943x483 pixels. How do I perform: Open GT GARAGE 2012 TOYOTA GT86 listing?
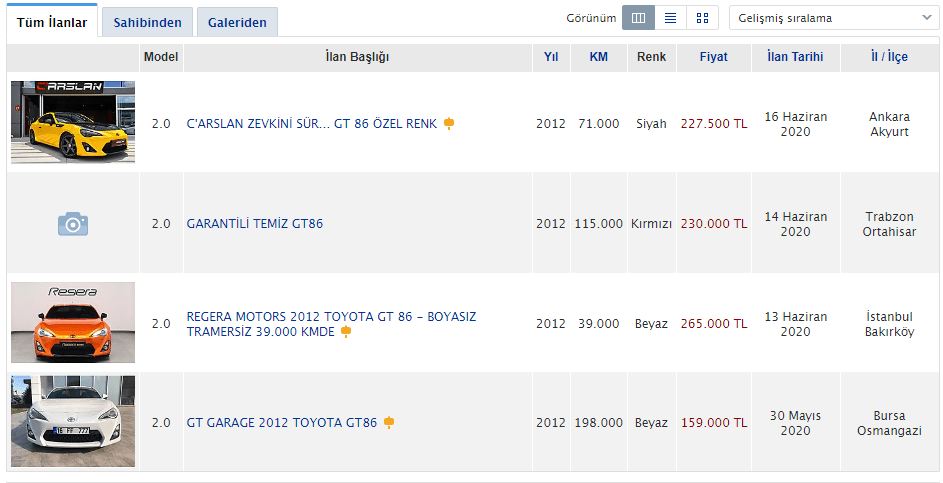pos(282,422)
